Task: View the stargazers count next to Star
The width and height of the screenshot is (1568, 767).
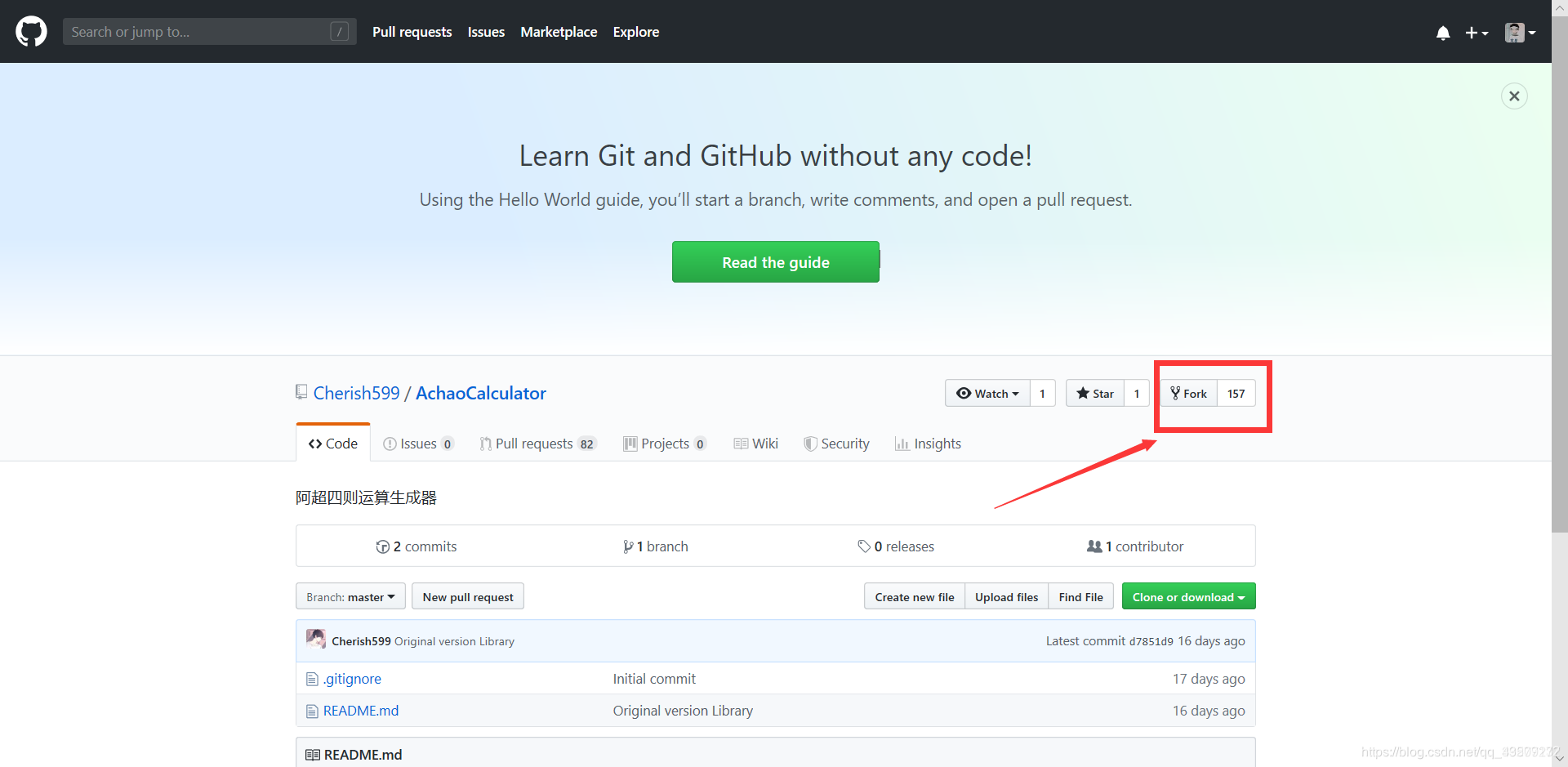Action: tap(1137, 393)
